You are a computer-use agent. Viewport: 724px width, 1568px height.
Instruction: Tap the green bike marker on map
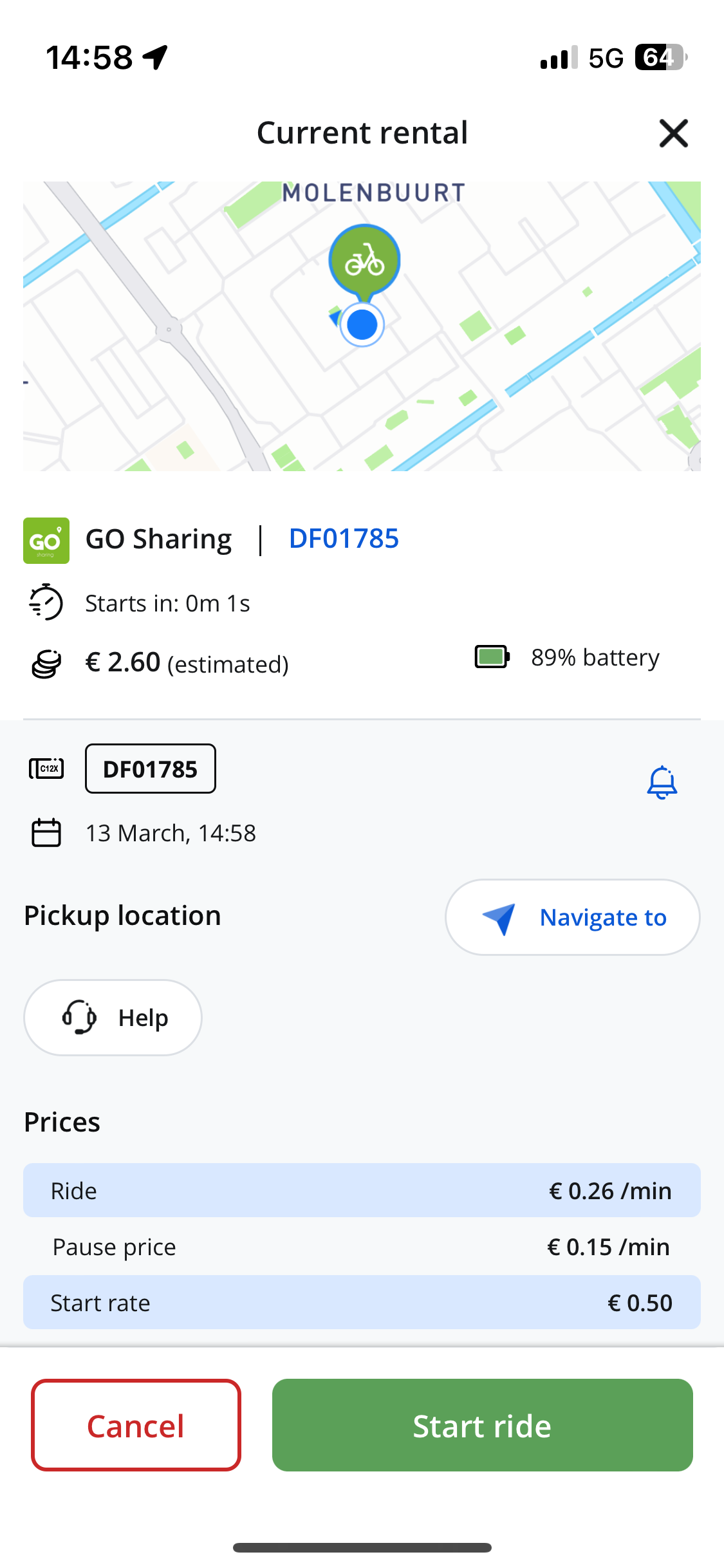[x=364, y=261]
